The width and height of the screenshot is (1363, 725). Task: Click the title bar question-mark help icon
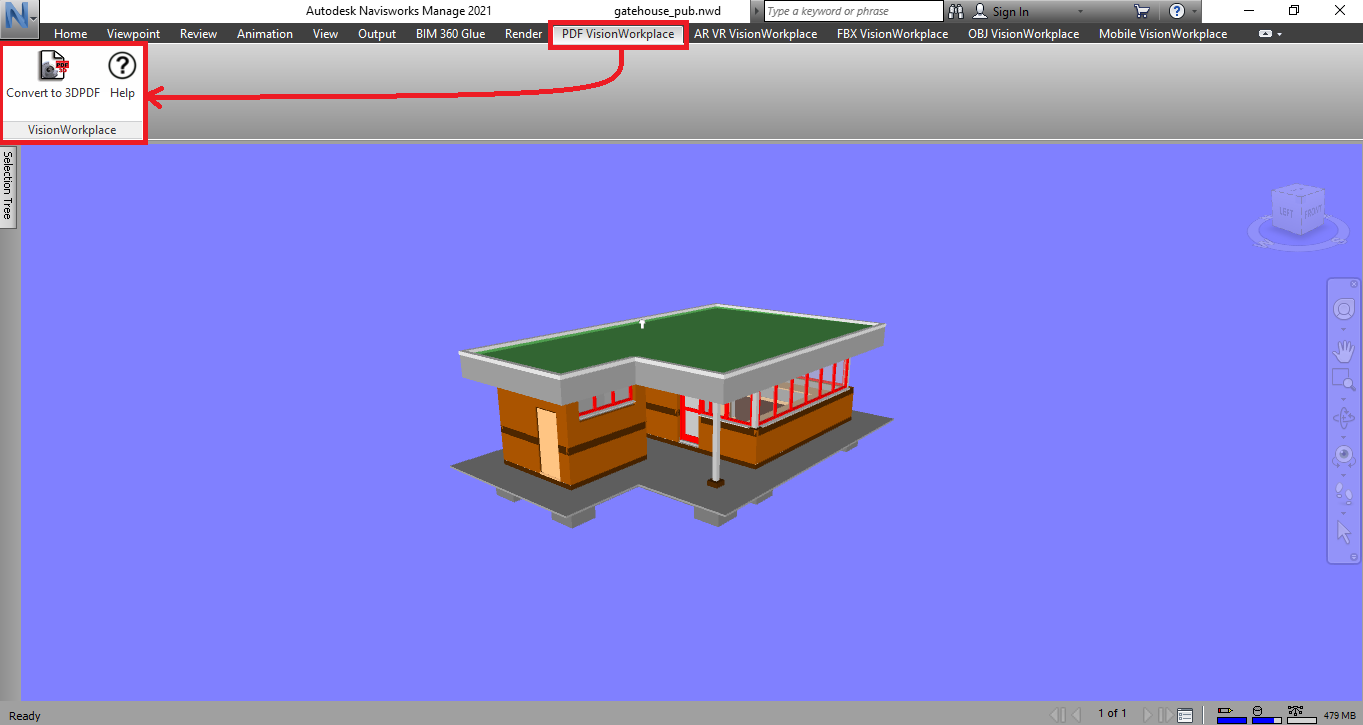[x=1177, y=11]
